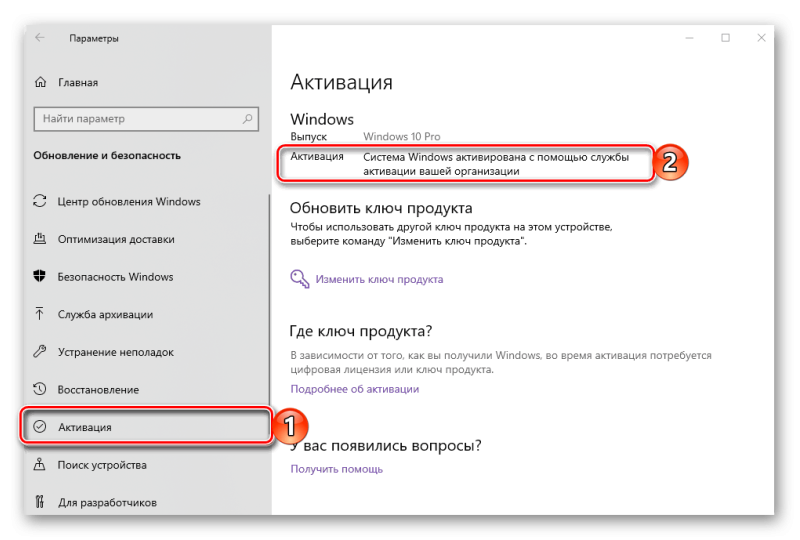The image size is (800, 540).
Task: Click the Windows 10 Pro edition text
Action: click(402, 136)
